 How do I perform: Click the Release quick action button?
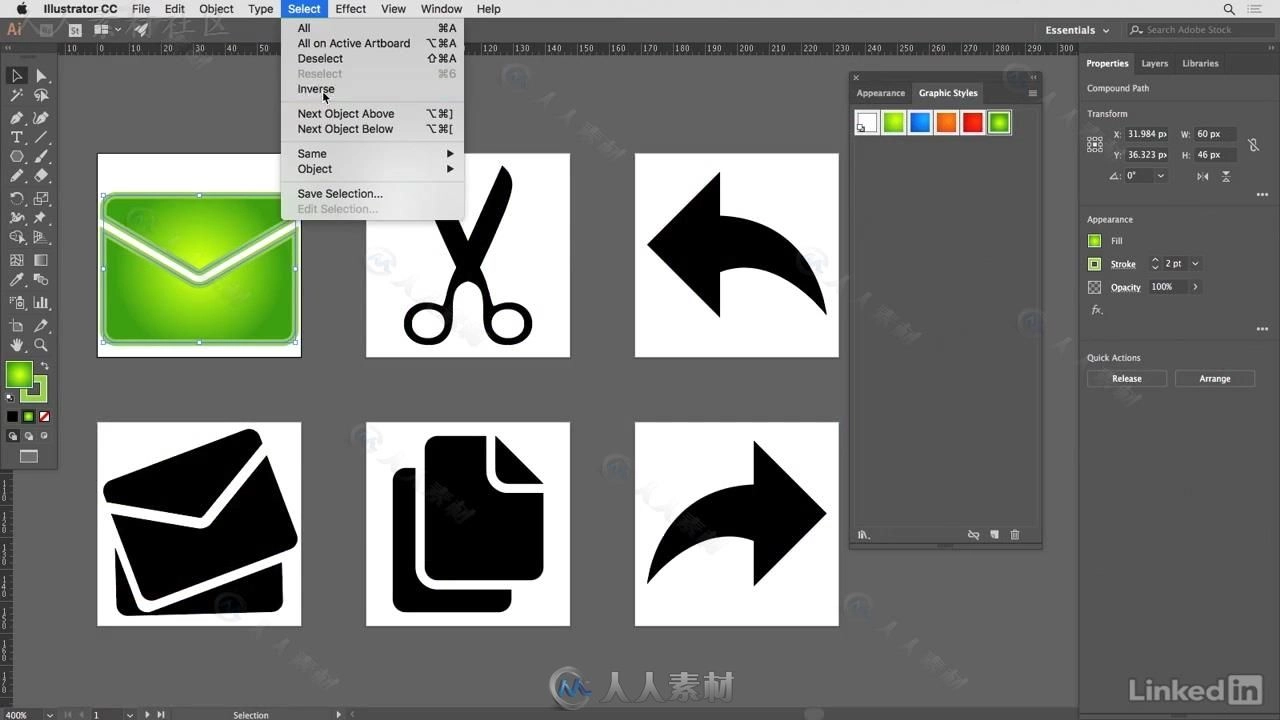[x=1126, y=379]
